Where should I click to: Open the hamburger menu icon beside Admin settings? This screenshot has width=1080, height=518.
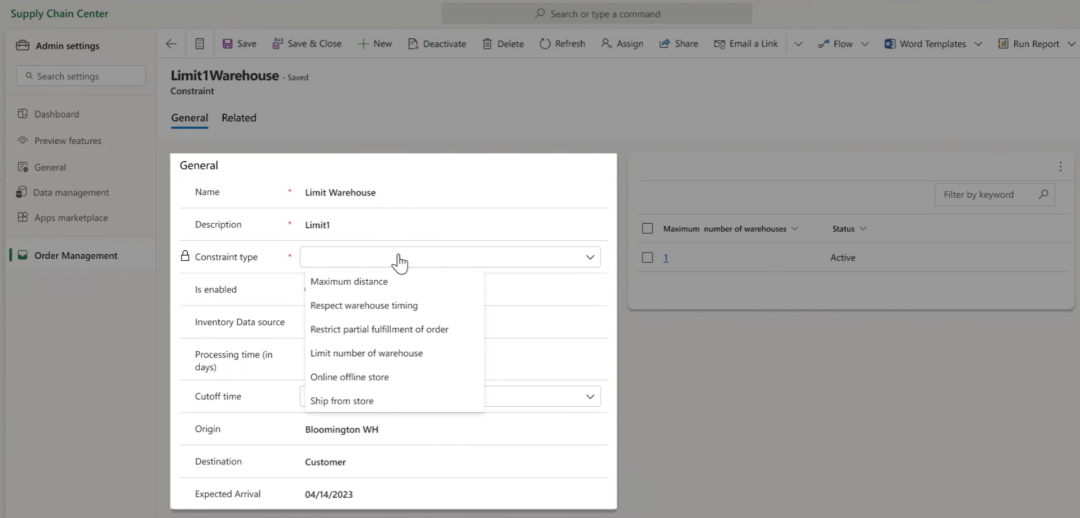[x=22, y=46]
